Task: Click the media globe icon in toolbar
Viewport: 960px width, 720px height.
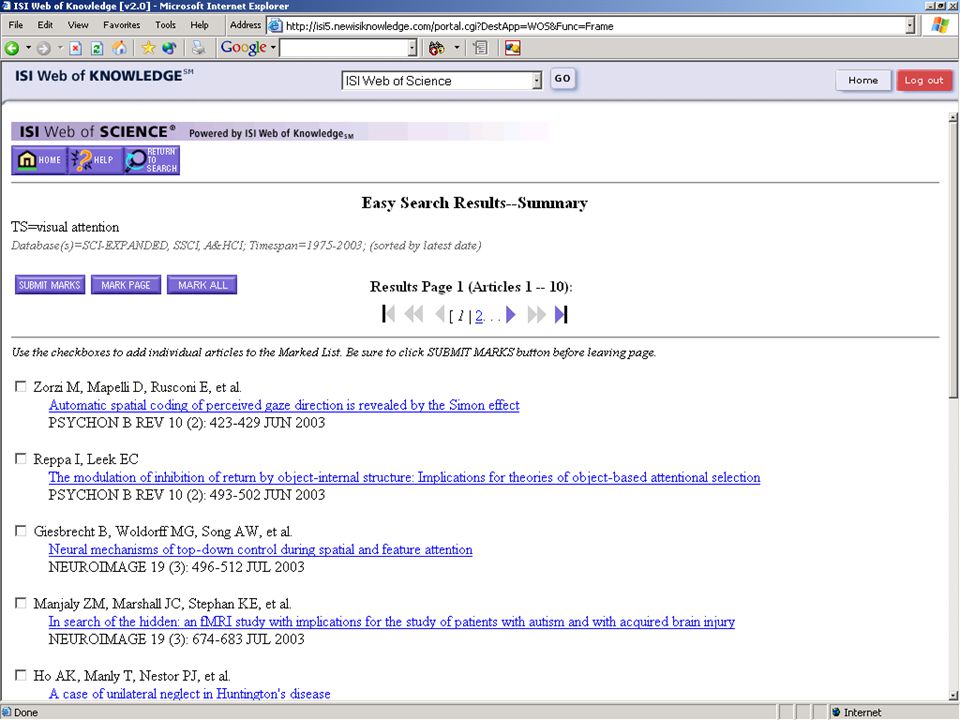Action: pos(169,48)
